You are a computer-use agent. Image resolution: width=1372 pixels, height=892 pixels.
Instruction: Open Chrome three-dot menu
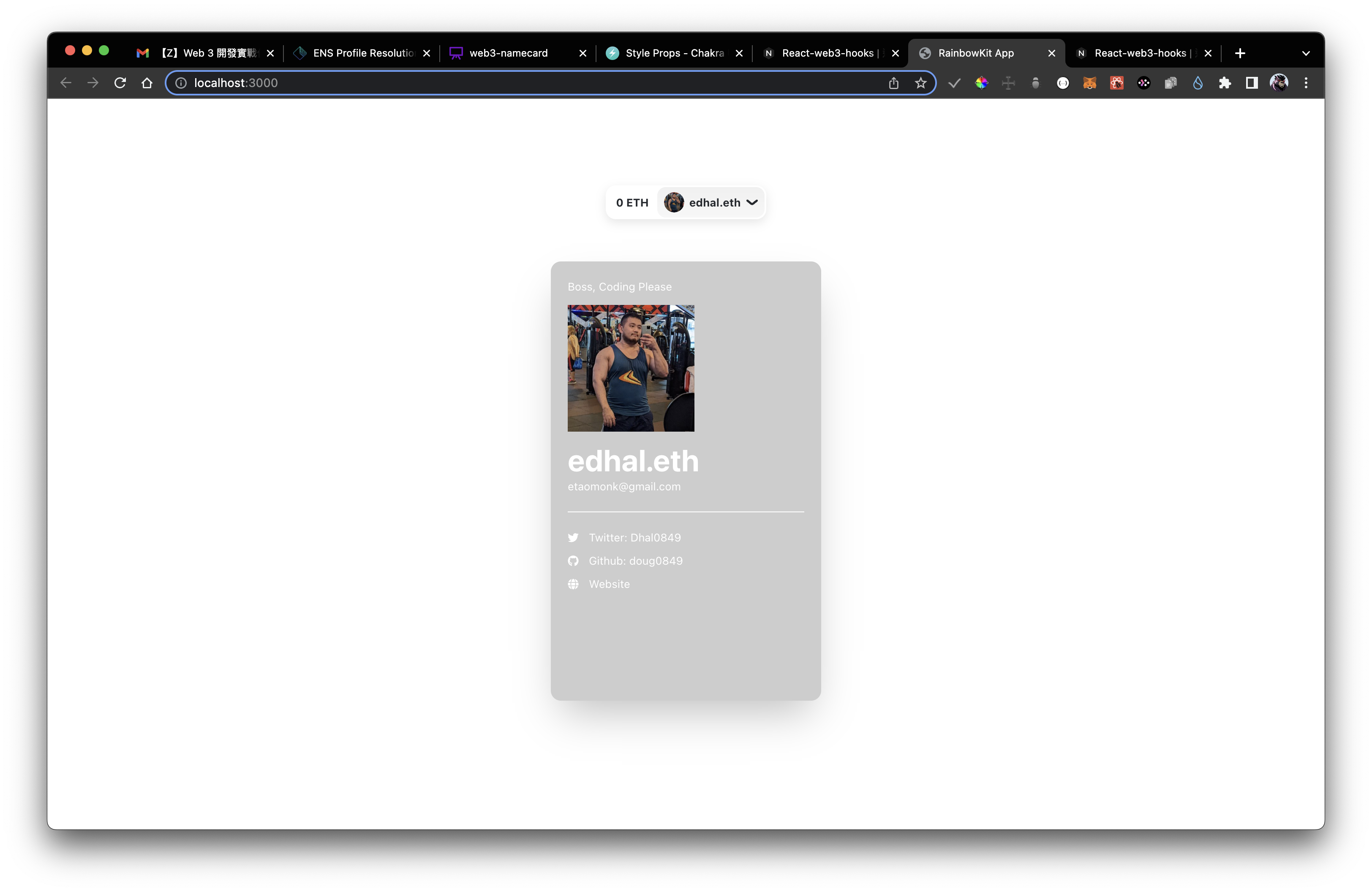[x=1306, y=83]
